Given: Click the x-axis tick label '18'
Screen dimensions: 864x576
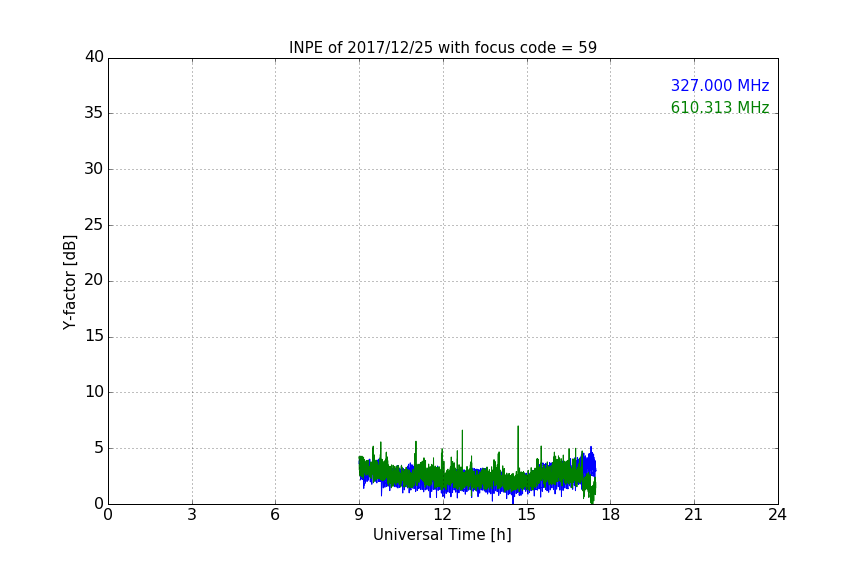Looking at the screenshot, I should (x=610, y=515).
